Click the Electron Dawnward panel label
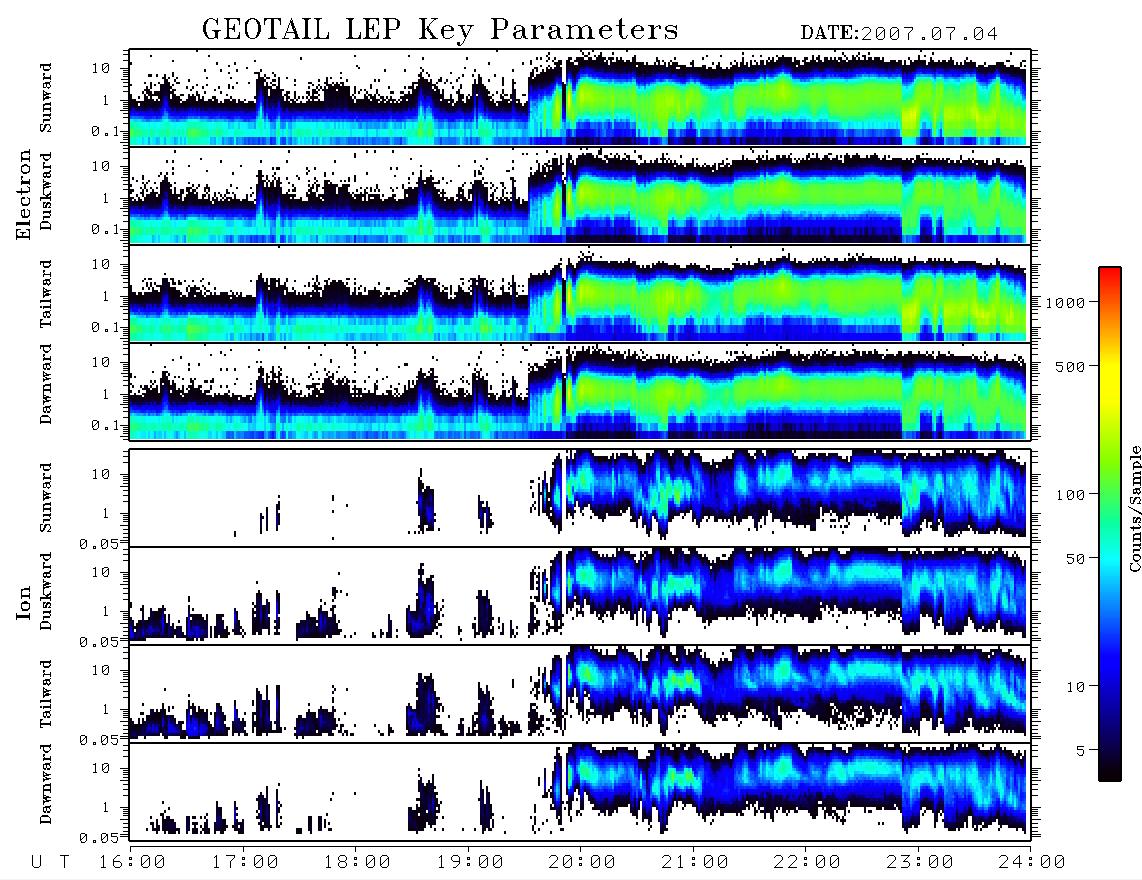This screenshot has width=1142, height=880. (46, 385)
